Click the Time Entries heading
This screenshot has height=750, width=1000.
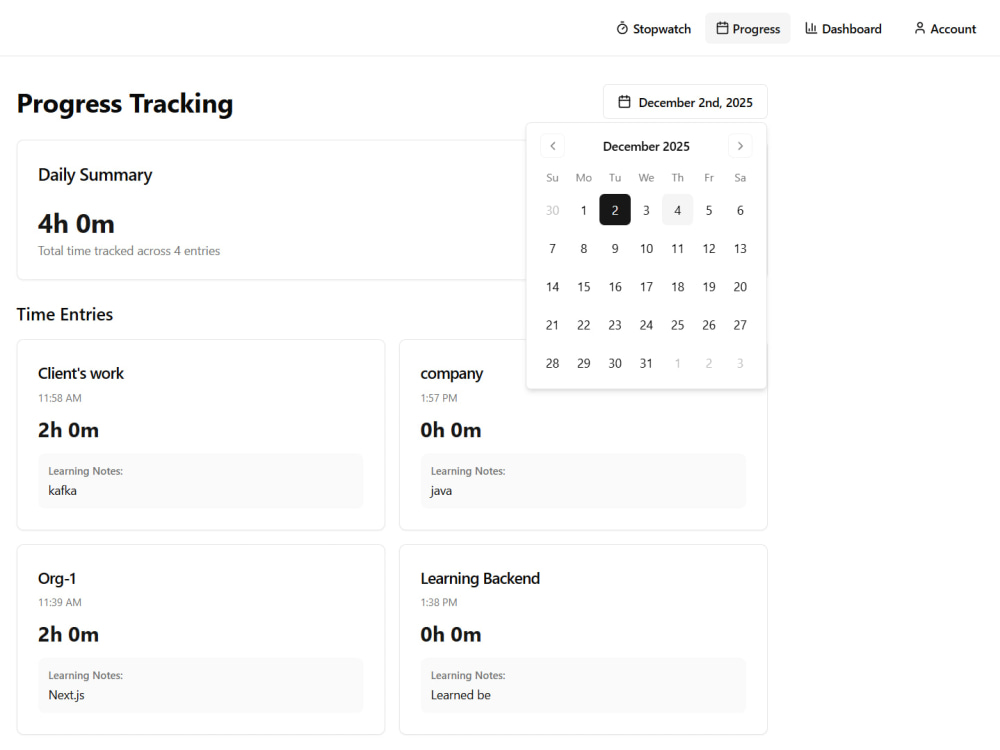coord(65,314)
